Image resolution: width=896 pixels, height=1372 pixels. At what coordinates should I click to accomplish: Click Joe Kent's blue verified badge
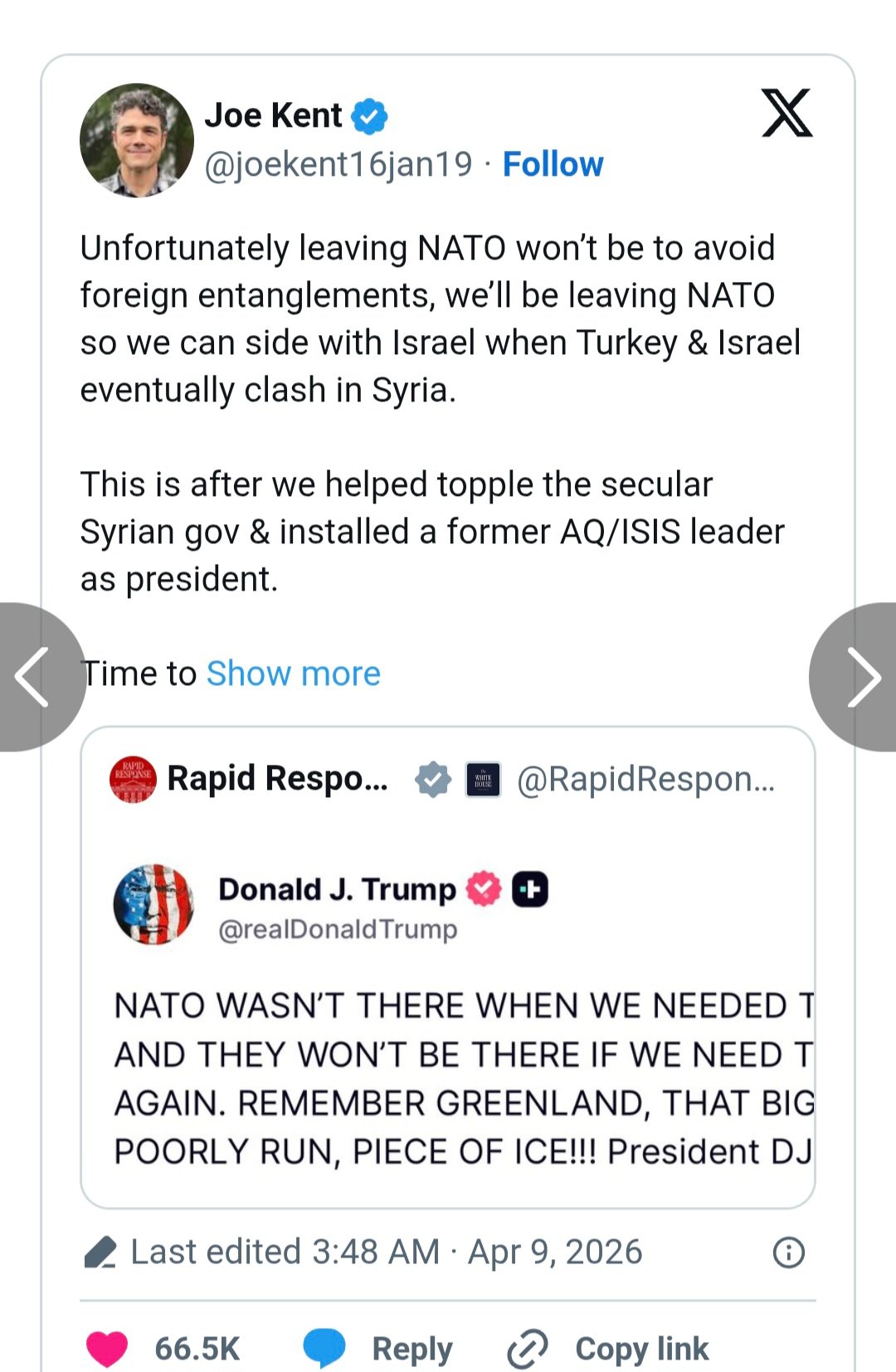(369, 116)
